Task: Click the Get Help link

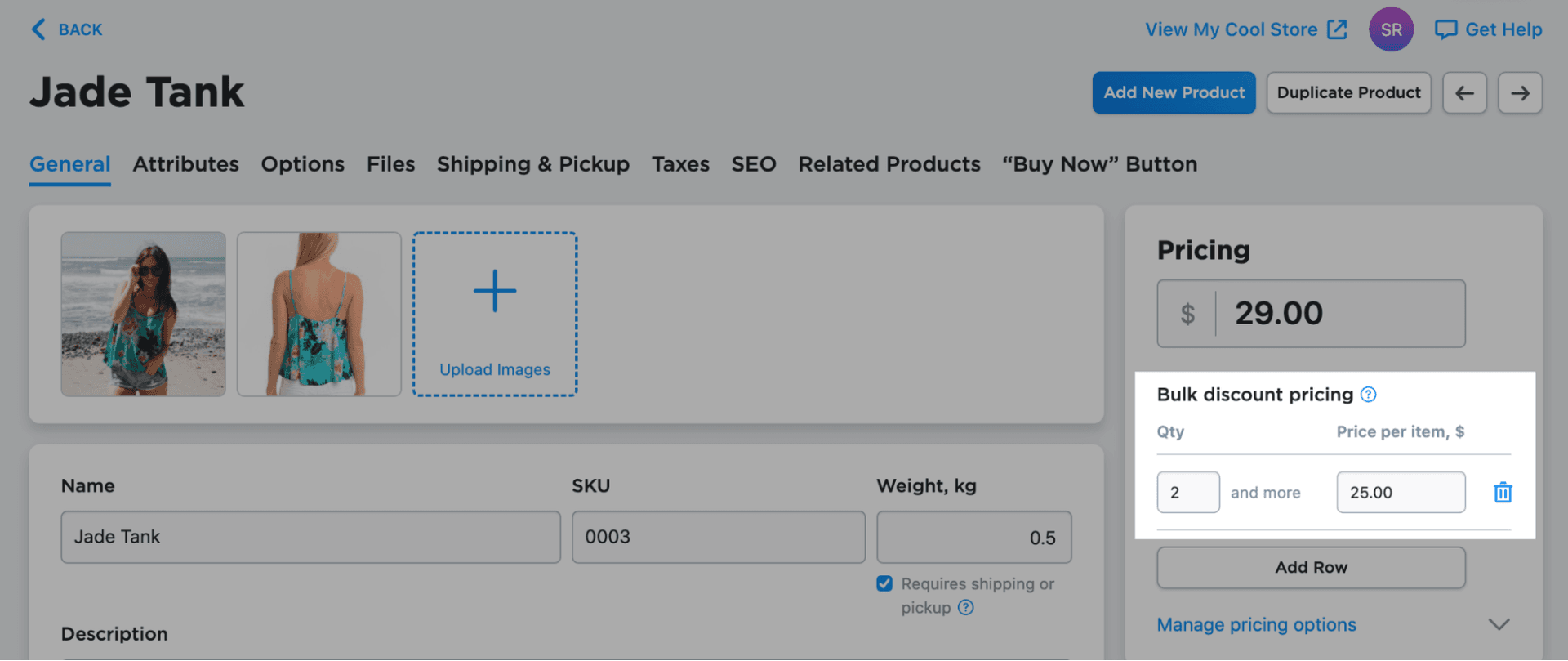Action: click(x=1489, y=29)
